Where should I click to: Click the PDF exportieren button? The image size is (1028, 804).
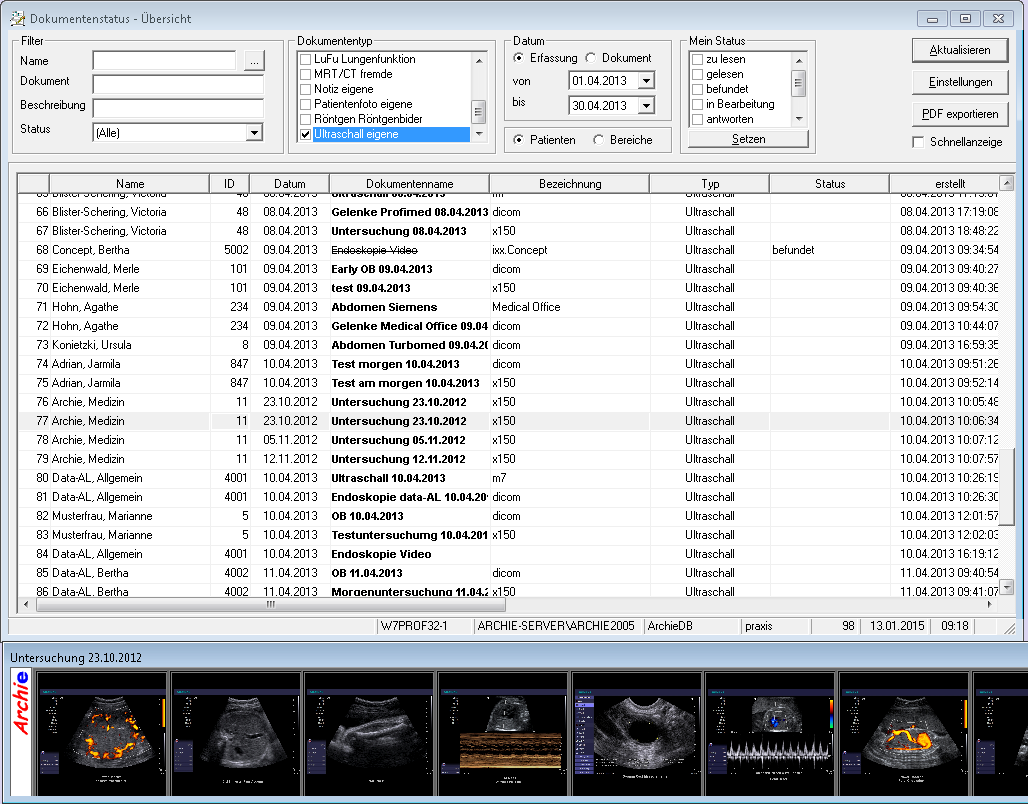point(960,114)
